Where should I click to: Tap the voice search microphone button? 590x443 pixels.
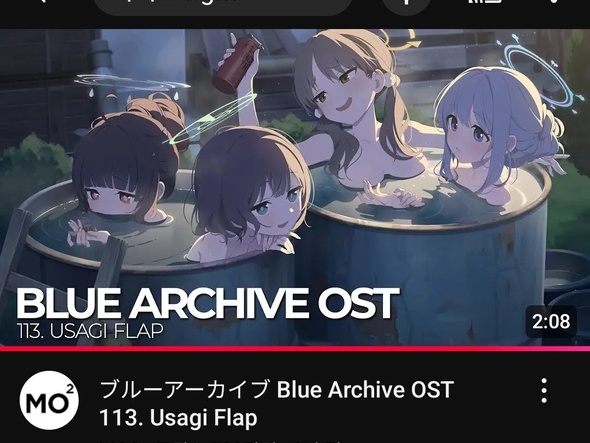coord(406,5)
